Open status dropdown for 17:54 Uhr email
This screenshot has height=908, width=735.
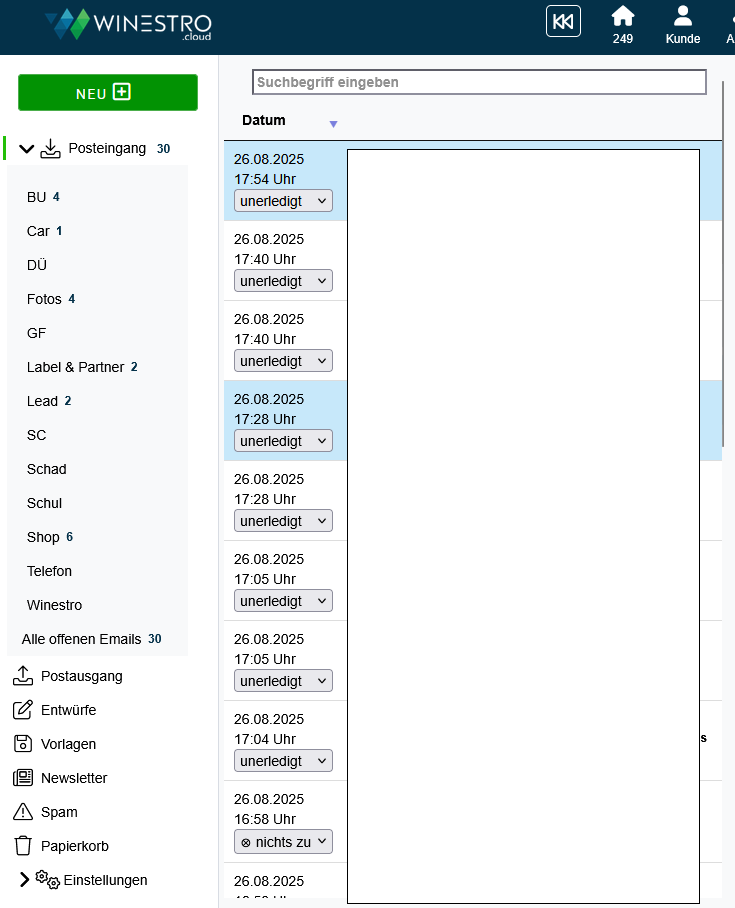point(283,201)
